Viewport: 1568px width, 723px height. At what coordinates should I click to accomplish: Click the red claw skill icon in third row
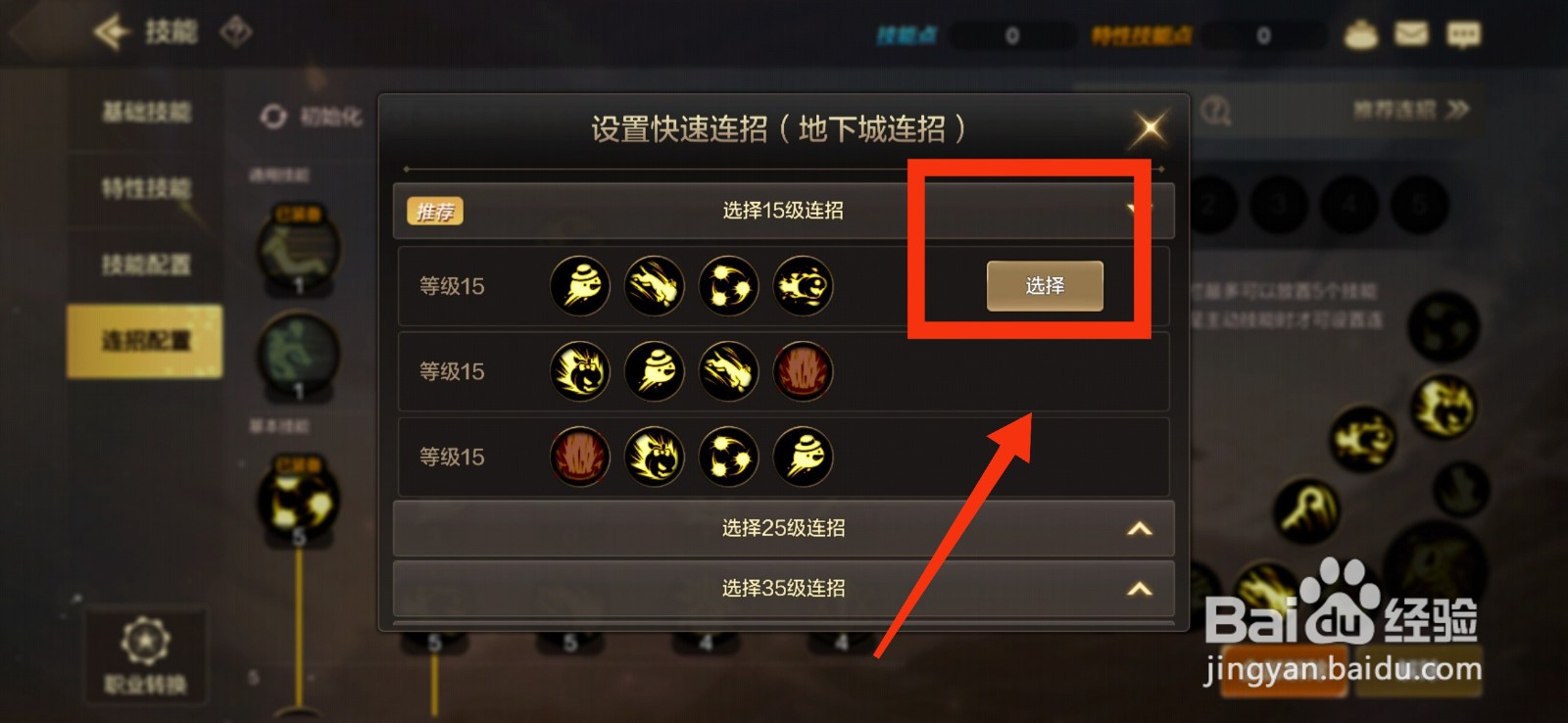point(580,457)
